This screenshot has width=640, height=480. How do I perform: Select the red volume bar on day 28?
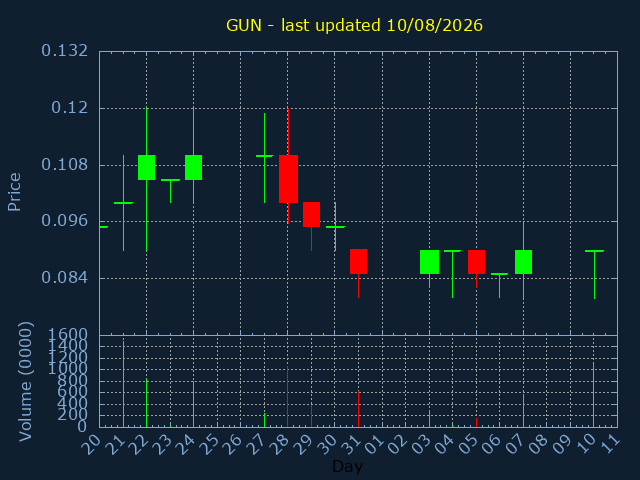pyautogui.click(x=287, y=397)
